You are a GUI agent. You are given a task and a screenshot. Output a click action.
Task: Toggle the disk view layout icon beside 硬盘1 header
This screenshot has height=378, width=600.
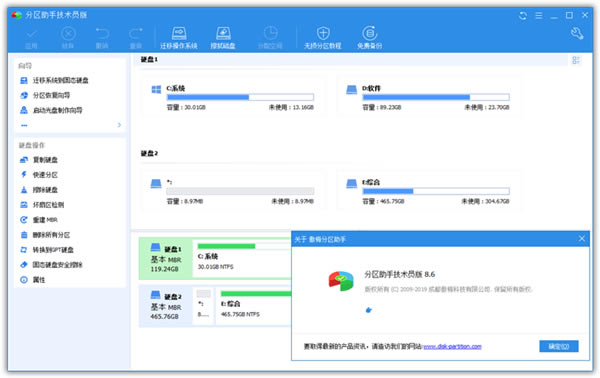click(x=576, y=60)
